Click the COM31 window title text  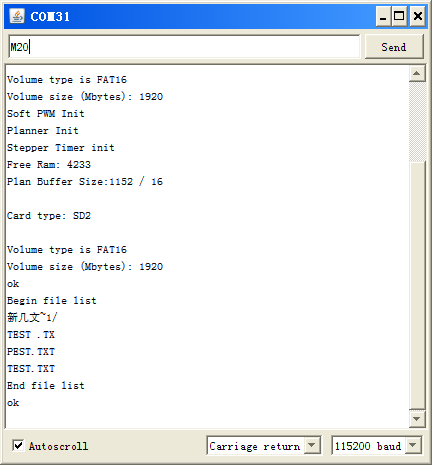click(x=50, y=16)
